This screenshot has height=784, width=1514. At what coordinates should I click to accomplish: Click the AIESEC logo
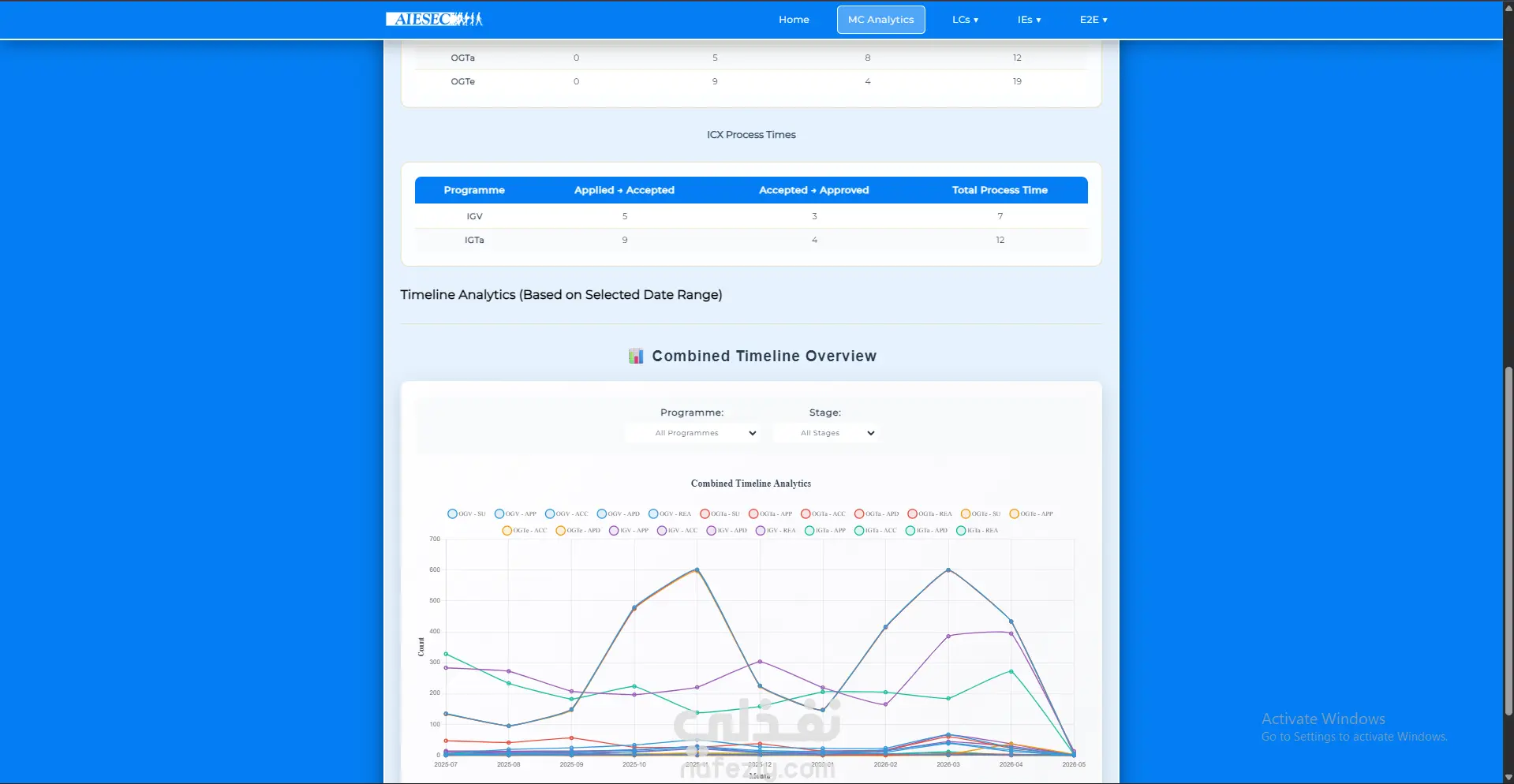click(x=434, y=19)
